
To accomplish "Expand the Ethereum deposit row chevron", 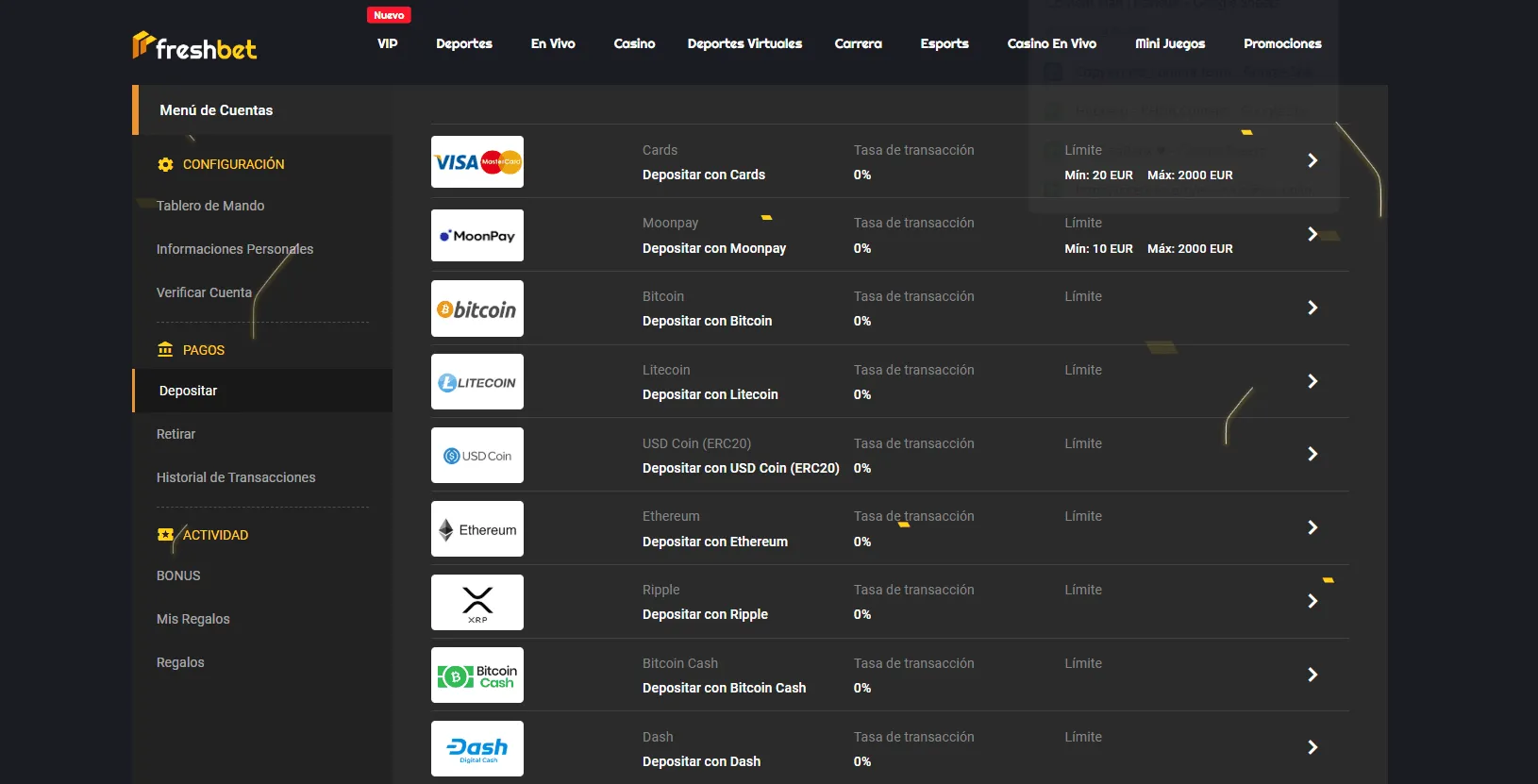I will pyautogui.click(x=1312, y=528).
